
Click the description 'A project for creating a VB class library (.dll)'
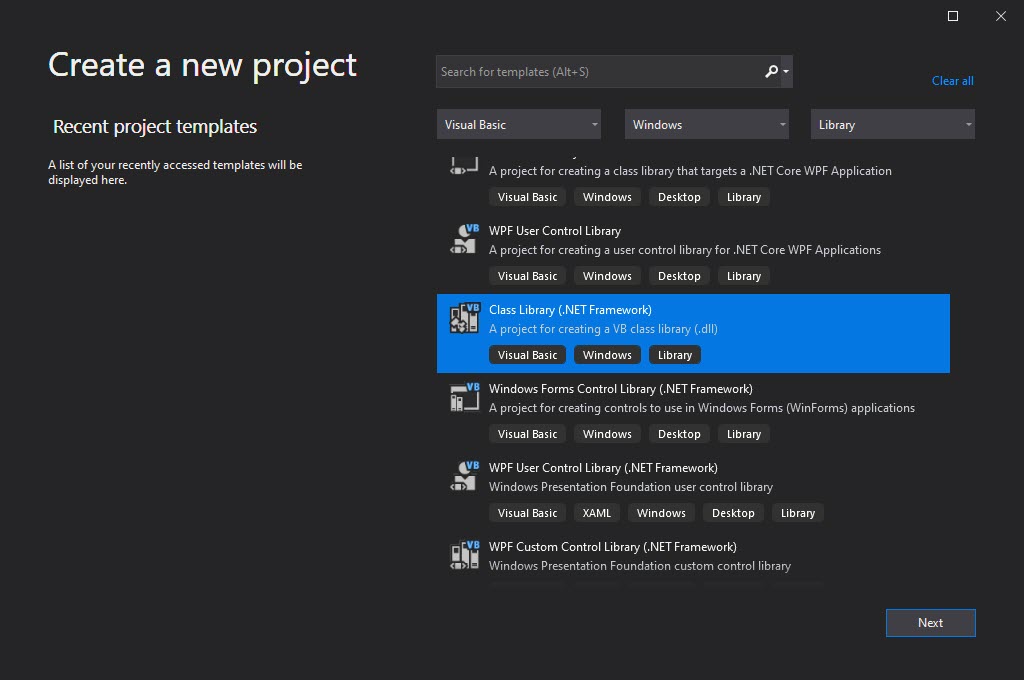[603, 329]
